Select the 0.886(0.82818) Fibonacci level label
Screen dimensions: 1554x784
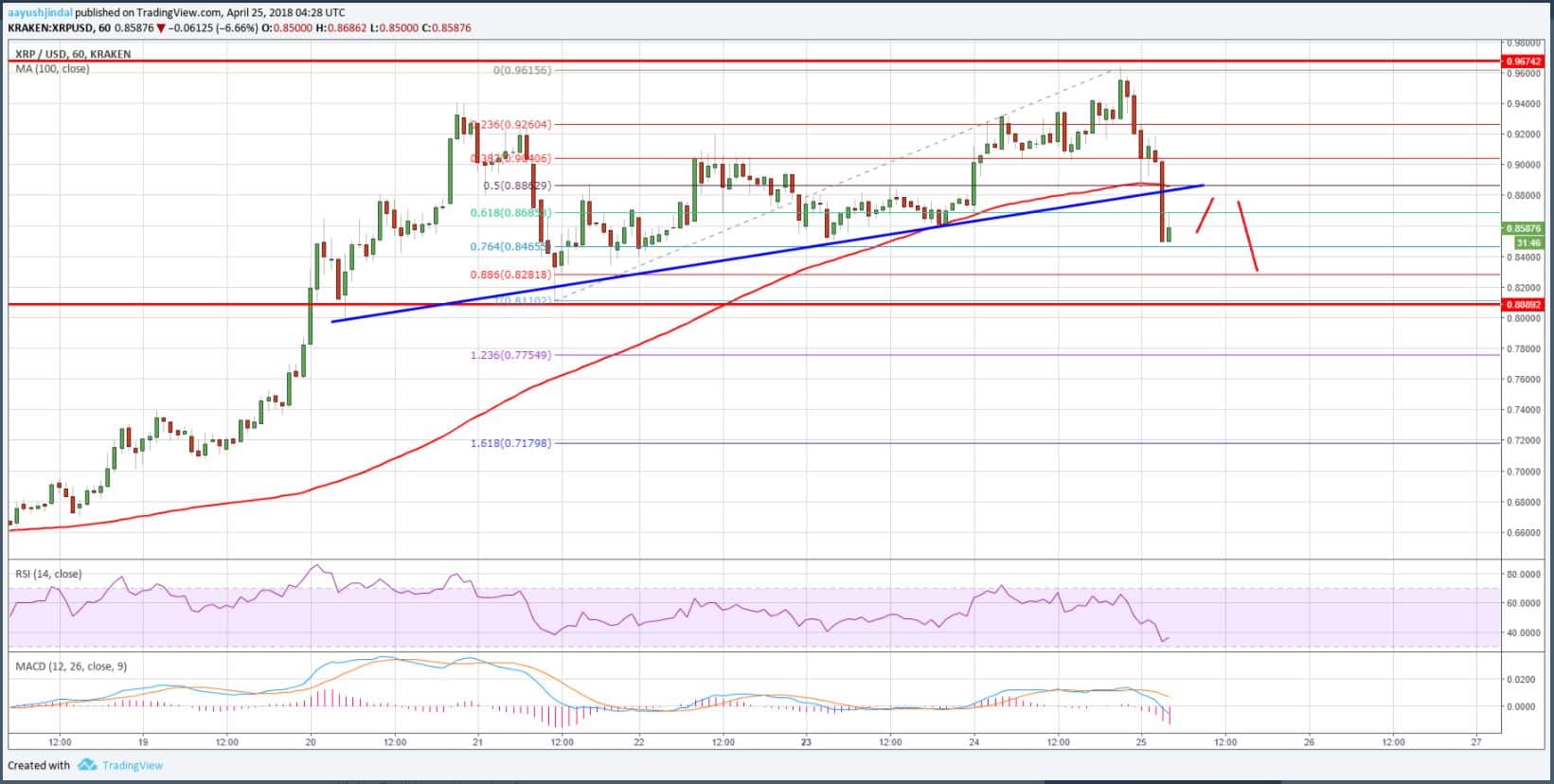(510, 275)
